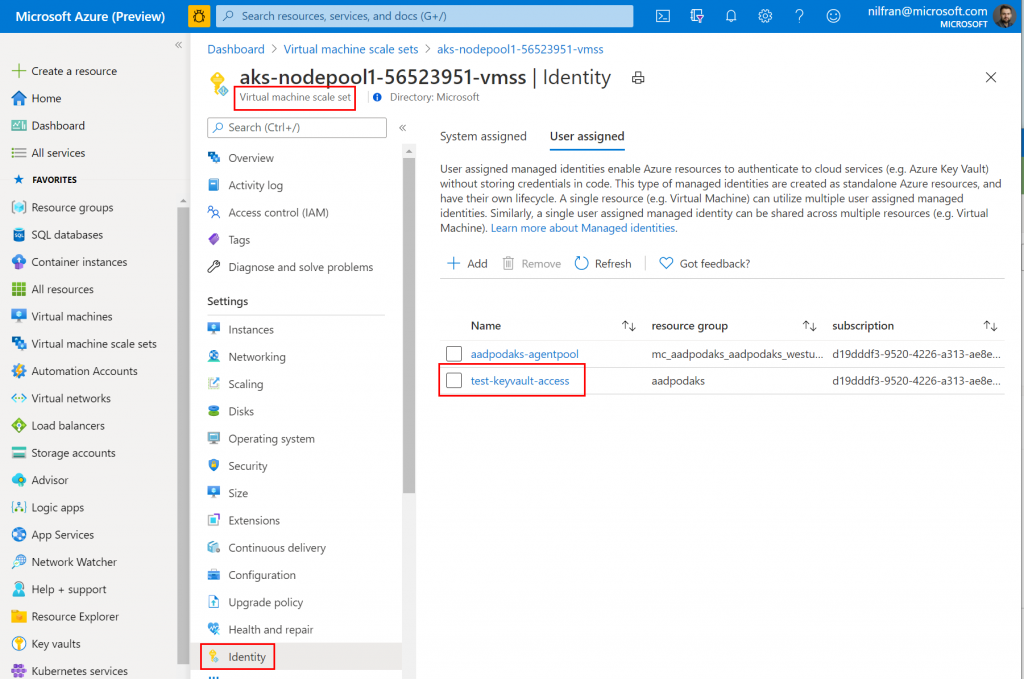Click the Kubernetes services icon
1024x679 pixels.
click(x=19, y=671)
